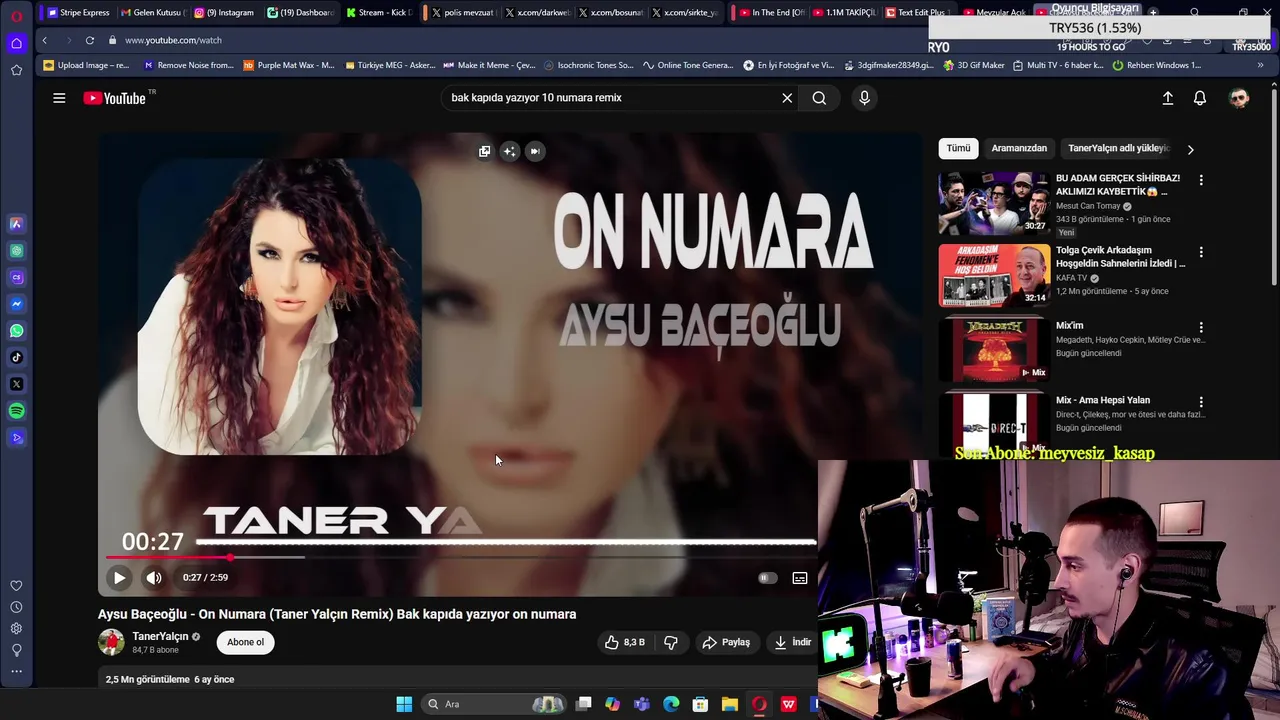Switch to the Stream - Kick tab
Screen dimensions: 1280x720
[378, 12]
